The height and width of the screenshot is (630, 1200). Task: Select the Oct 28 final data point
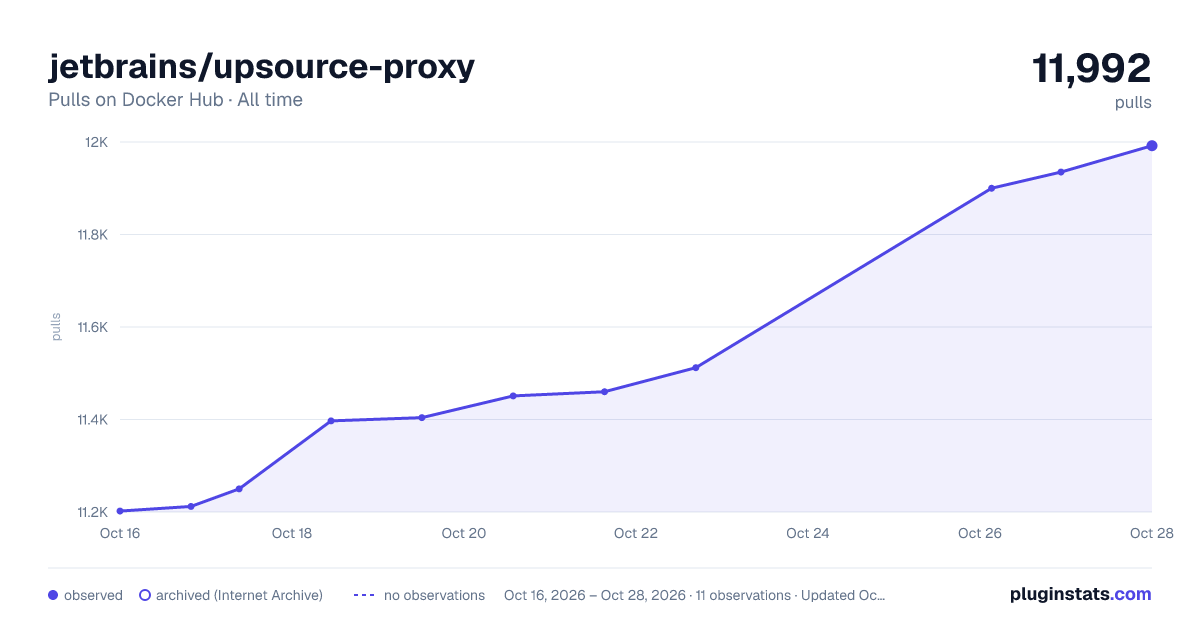[x=1152, y=146]
